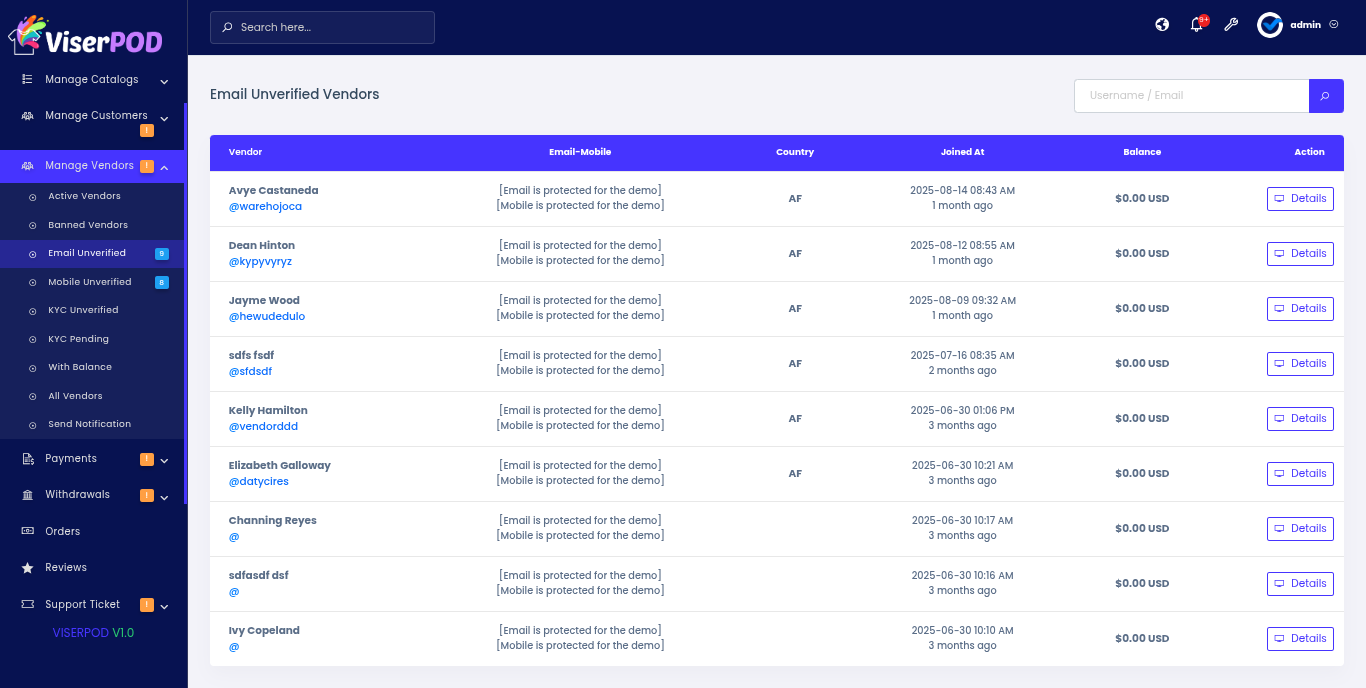Open Details for Avye Castaneda

[x=1300, y=199]
